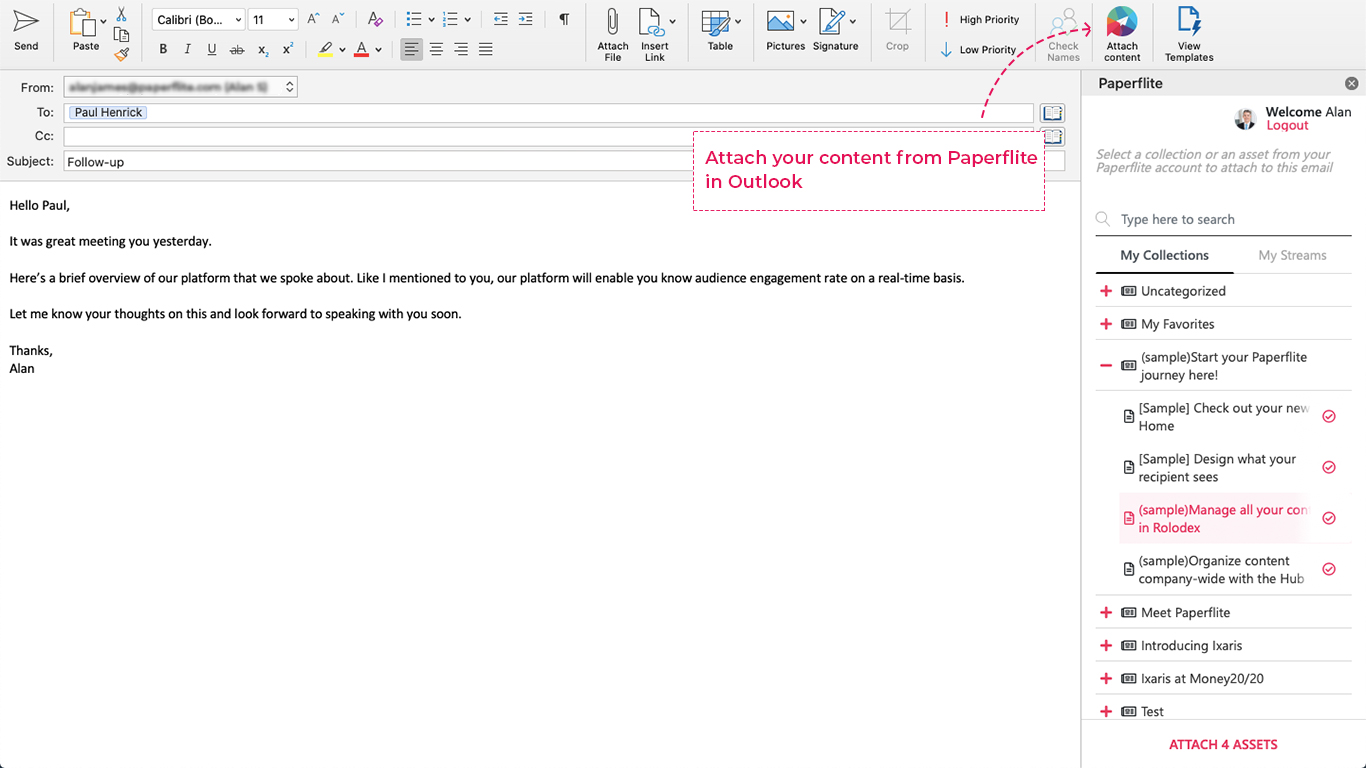
Task: Clear formatting with the eraser A icon
Action: click(x=375, y=19)
